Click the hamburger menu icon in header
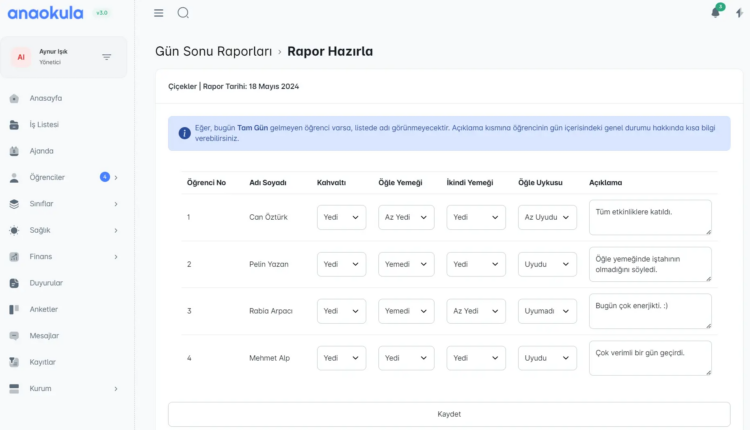Image resolution: width=750 pixels, height=430 pixels. coord(159,13)
